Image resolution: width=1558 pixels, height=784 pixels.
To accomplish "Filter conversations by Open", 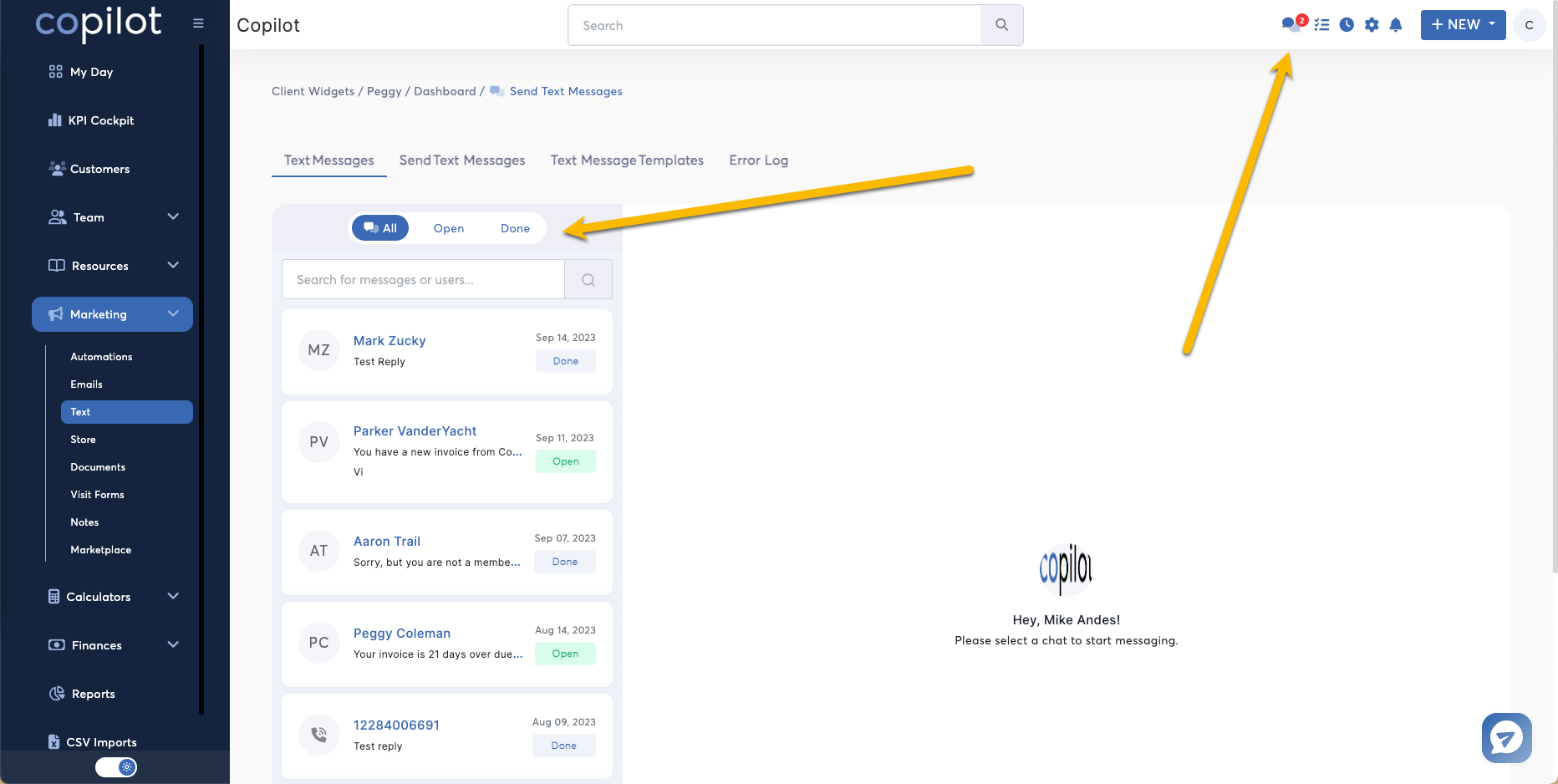I will [449, 228].
